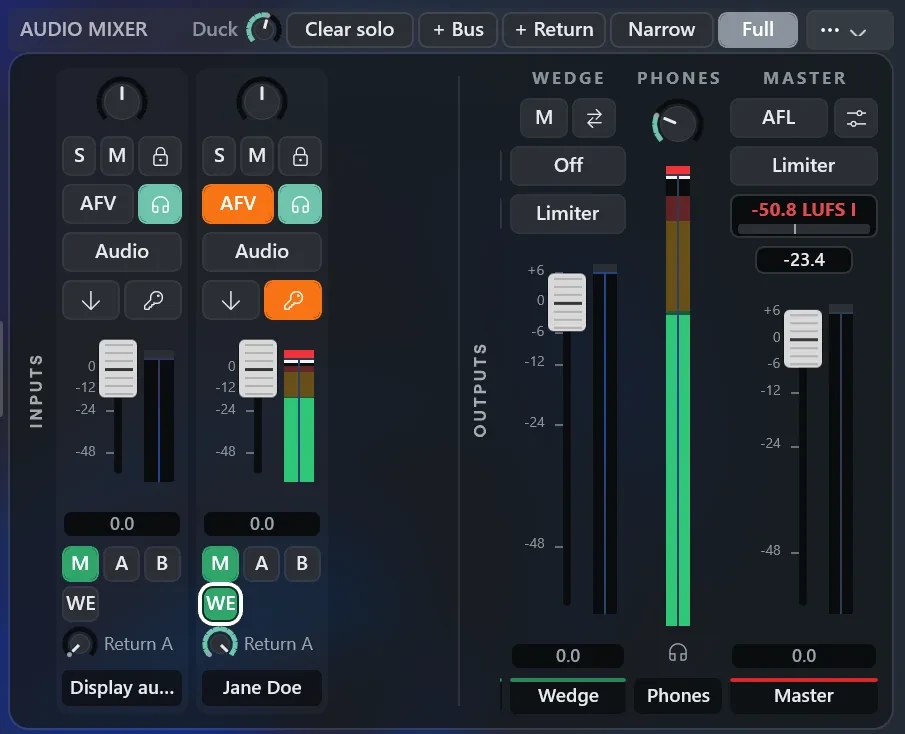Toggle headphone monitoring on Jane Doe
The image size is (905, 734).
[x=300, y=204]
